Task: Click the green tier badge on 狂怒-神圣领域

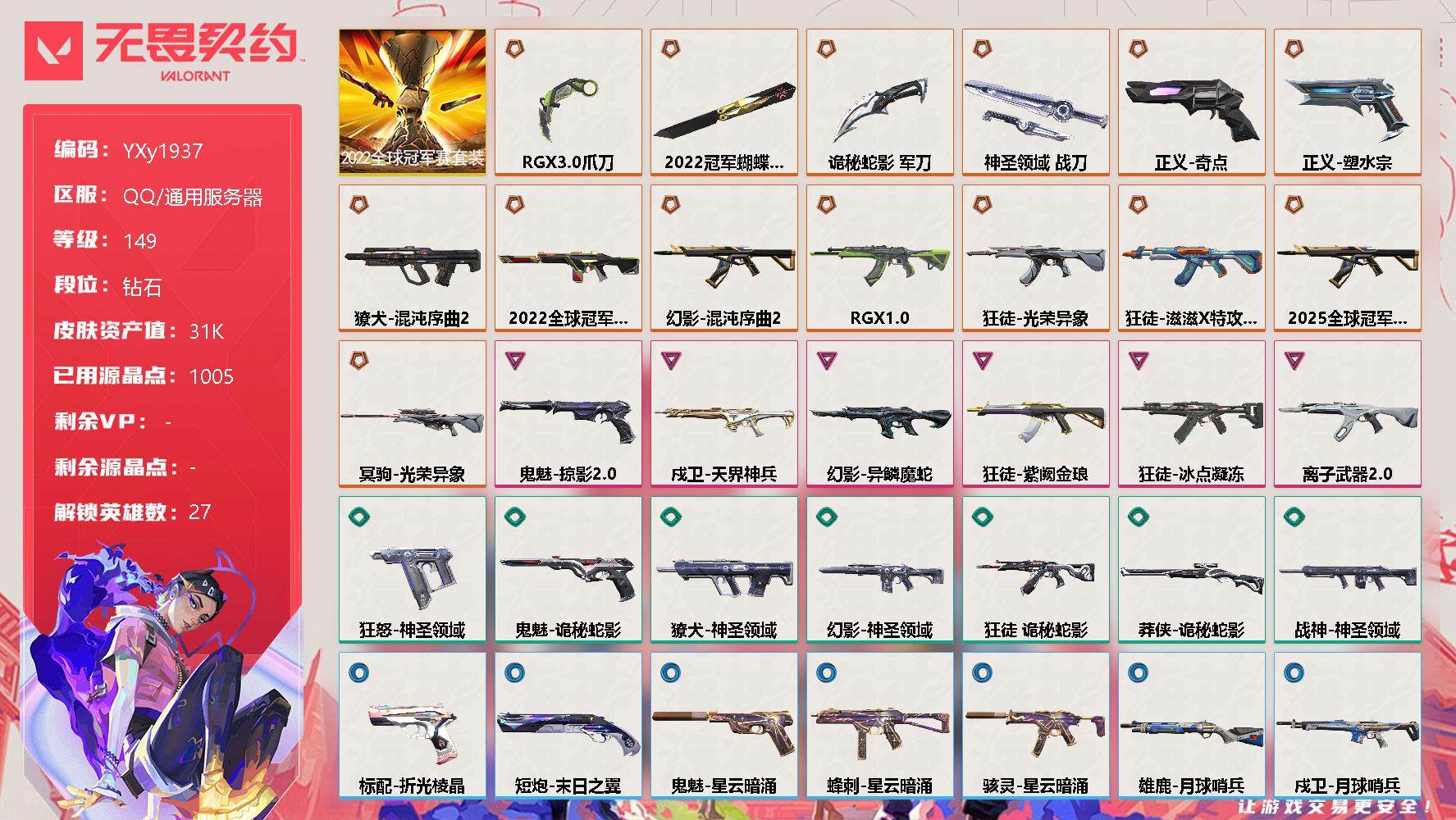Action: tap(359, 517)
